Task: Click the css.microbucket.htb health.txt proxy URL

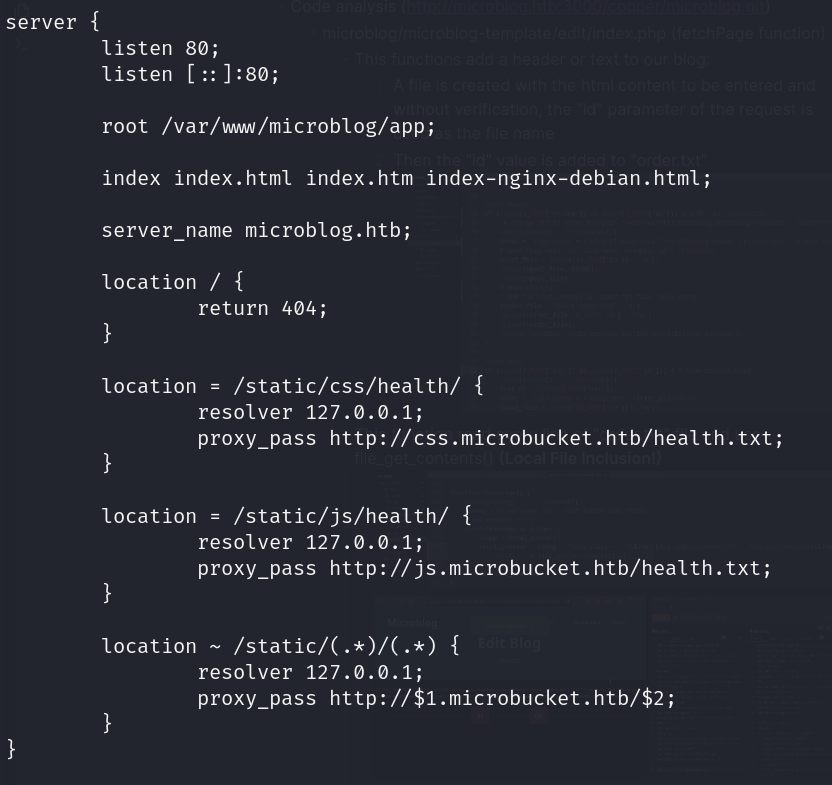Action: point(556,438)
